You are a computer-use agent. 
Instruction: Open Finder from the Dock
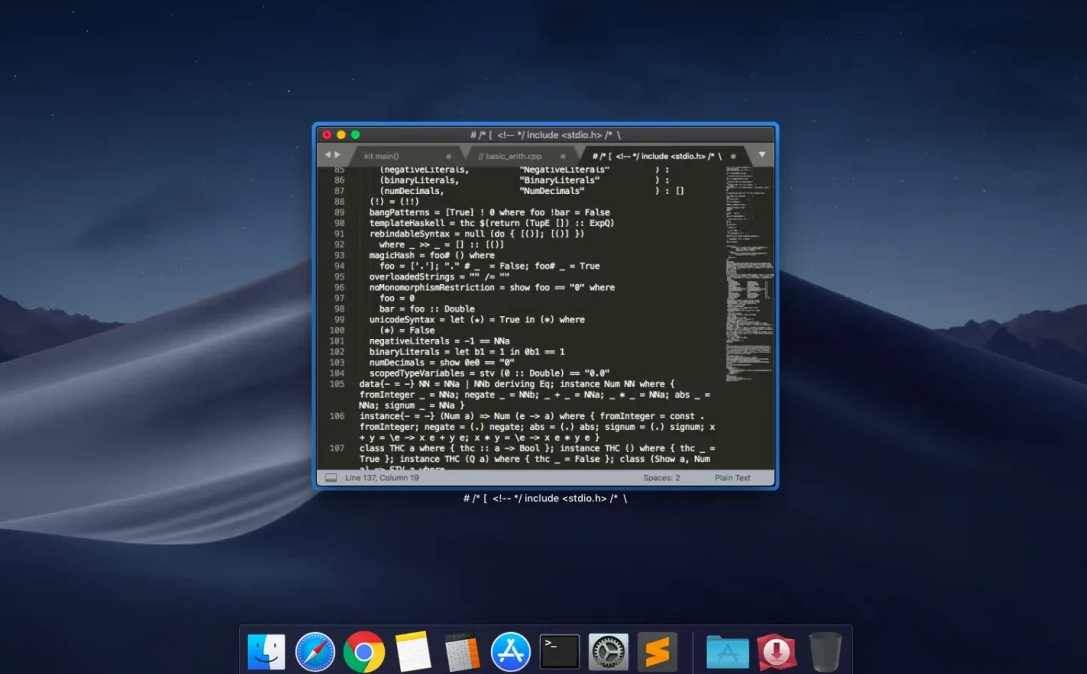pos(266,651)
